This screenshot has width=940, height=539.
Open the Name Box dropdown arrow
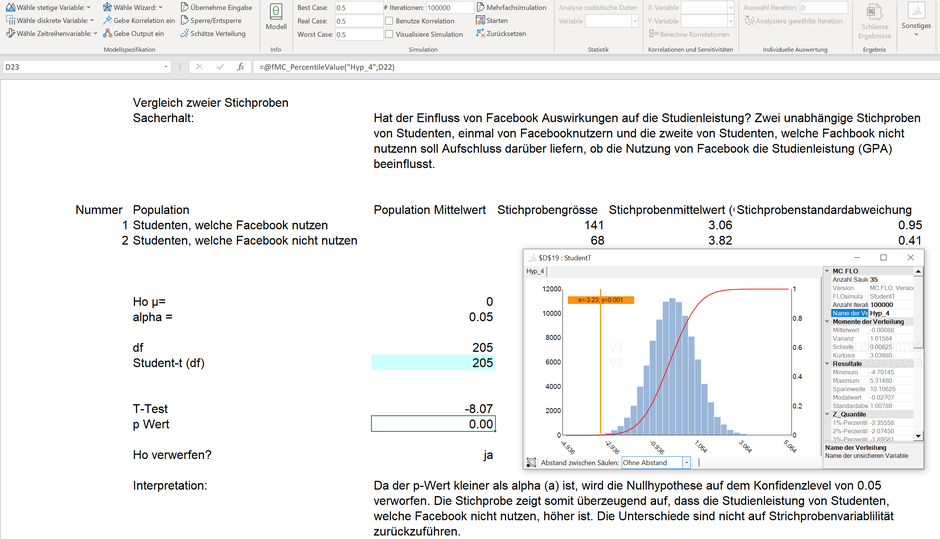tap(166, 67)
